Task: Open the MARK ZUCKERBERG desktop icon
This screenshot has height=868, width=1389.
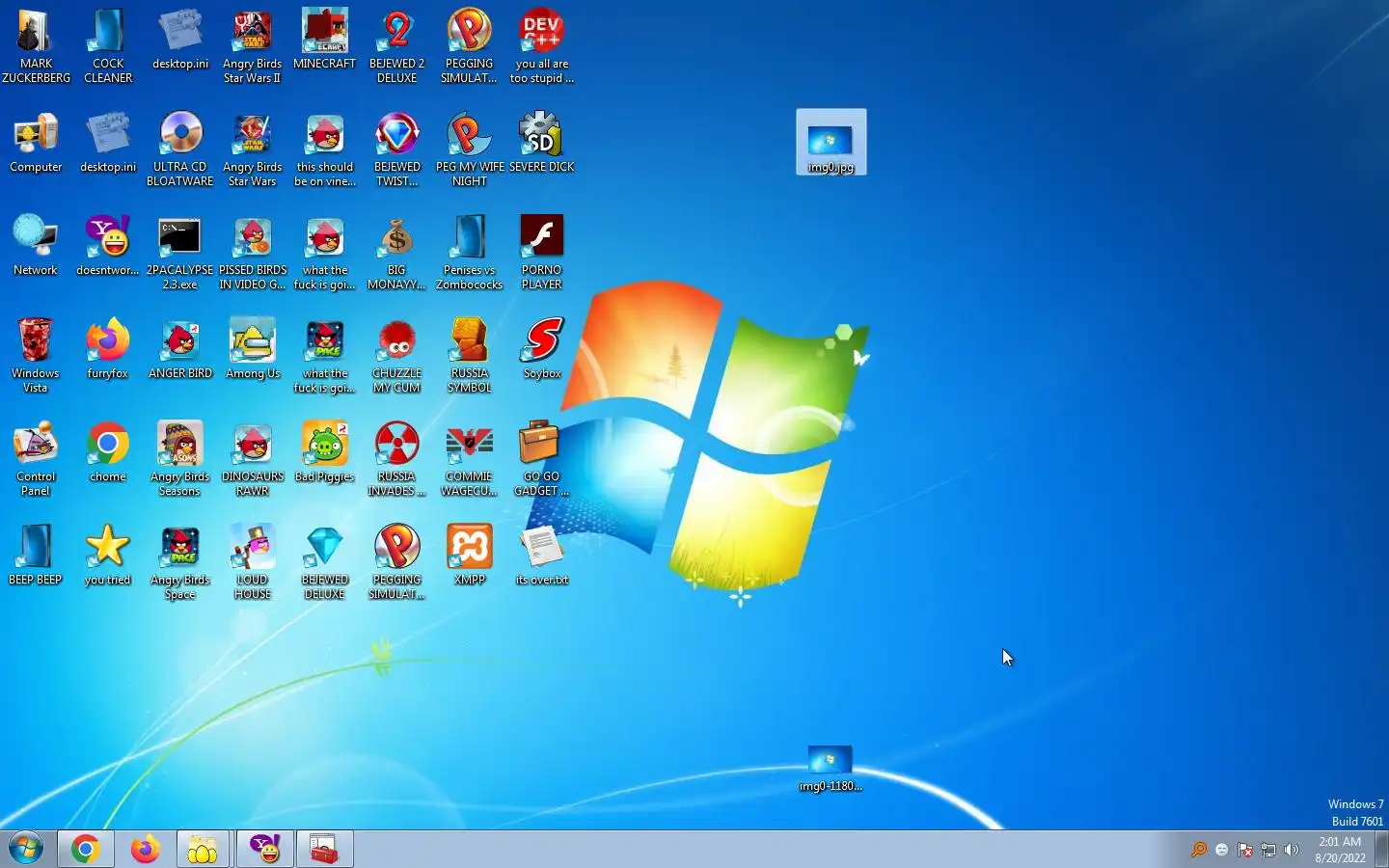Action: pos(36,46)
